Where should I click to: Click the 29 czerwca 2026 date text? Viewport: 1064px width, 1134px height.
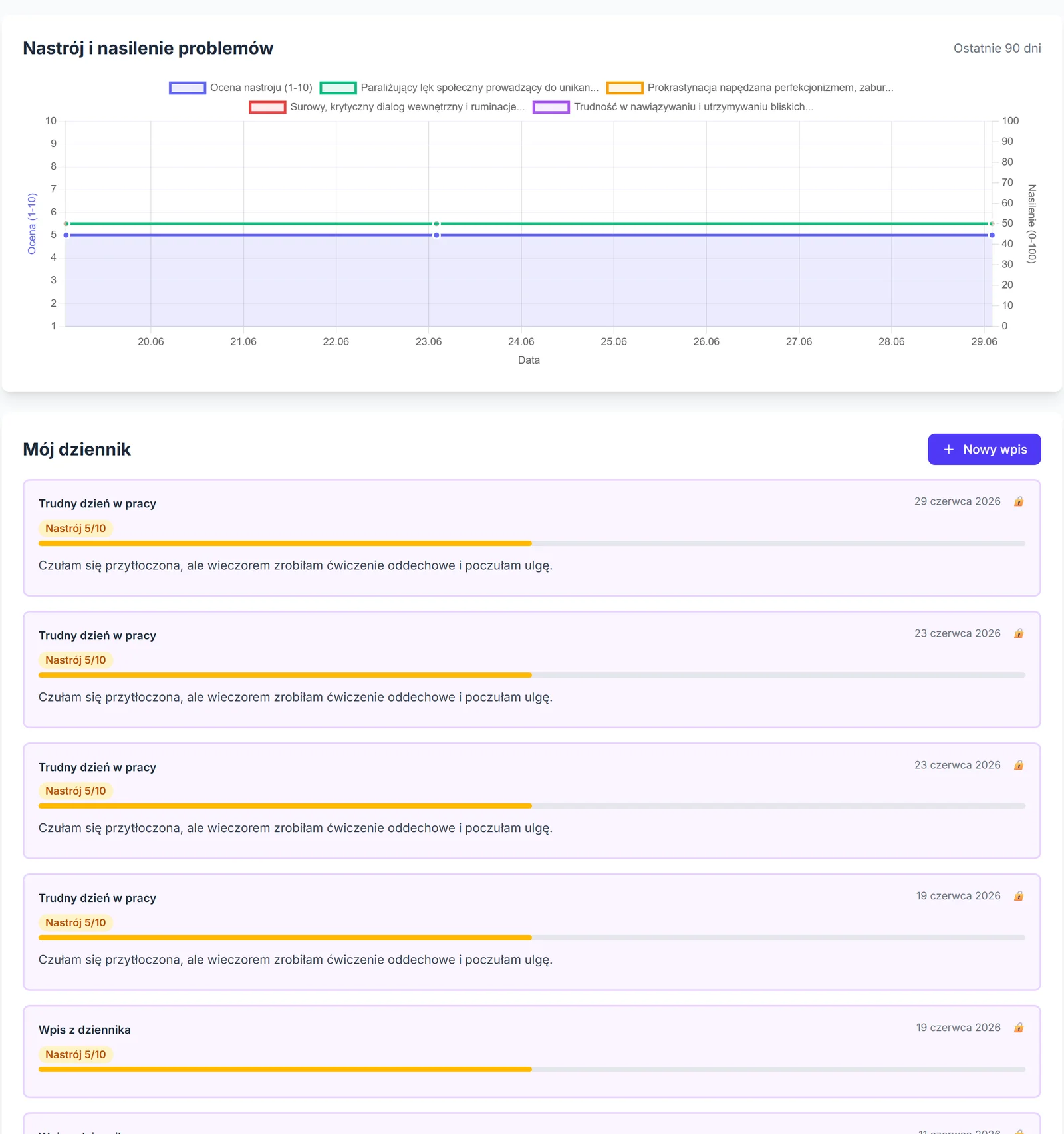coord(957,501)
